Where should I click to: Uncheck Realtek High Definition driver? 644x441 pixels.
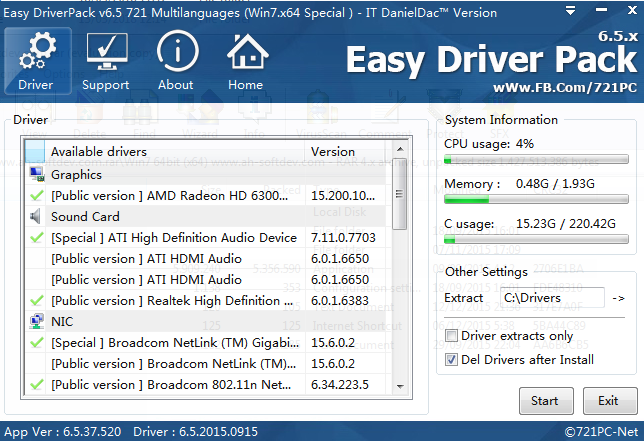(x=37, y=301)
